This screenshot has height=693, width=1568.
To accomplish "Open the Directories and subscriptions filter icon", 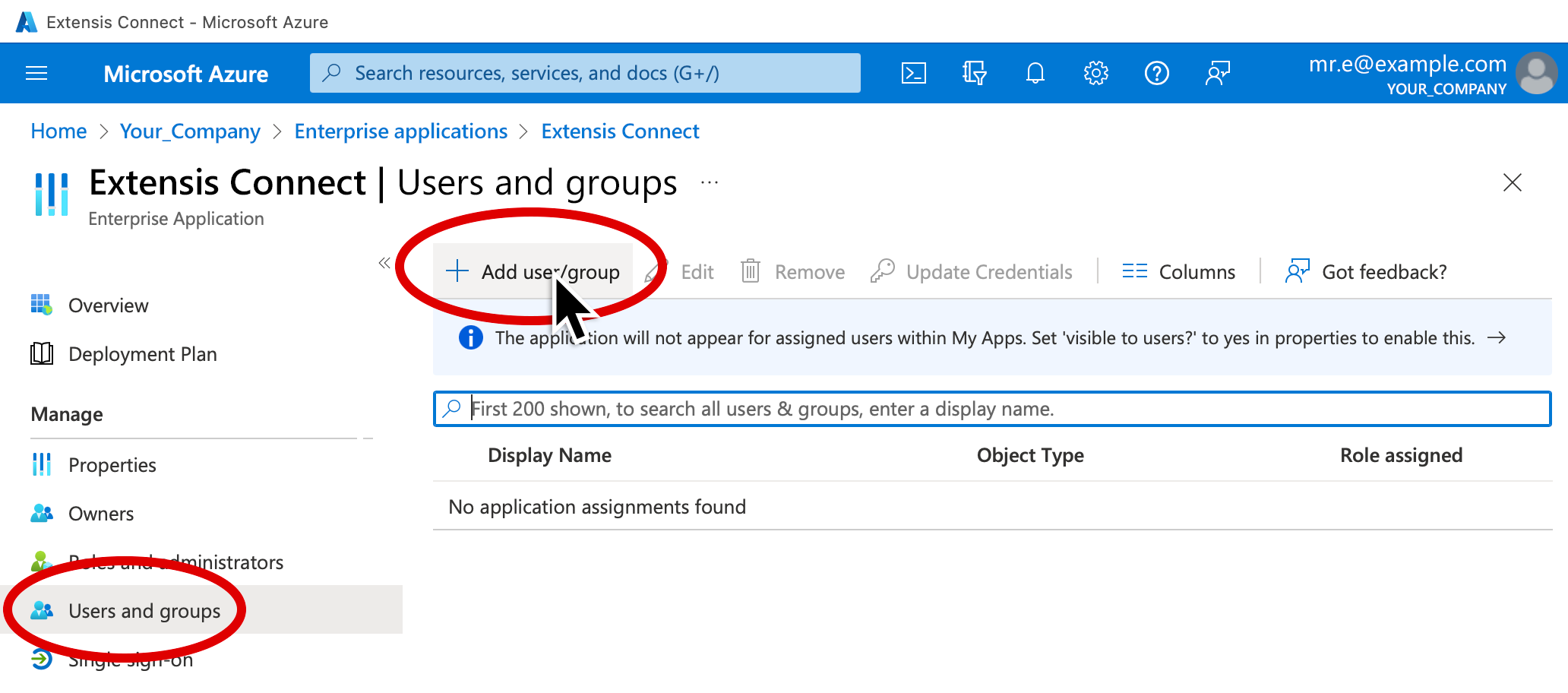I will pos(974,73).
